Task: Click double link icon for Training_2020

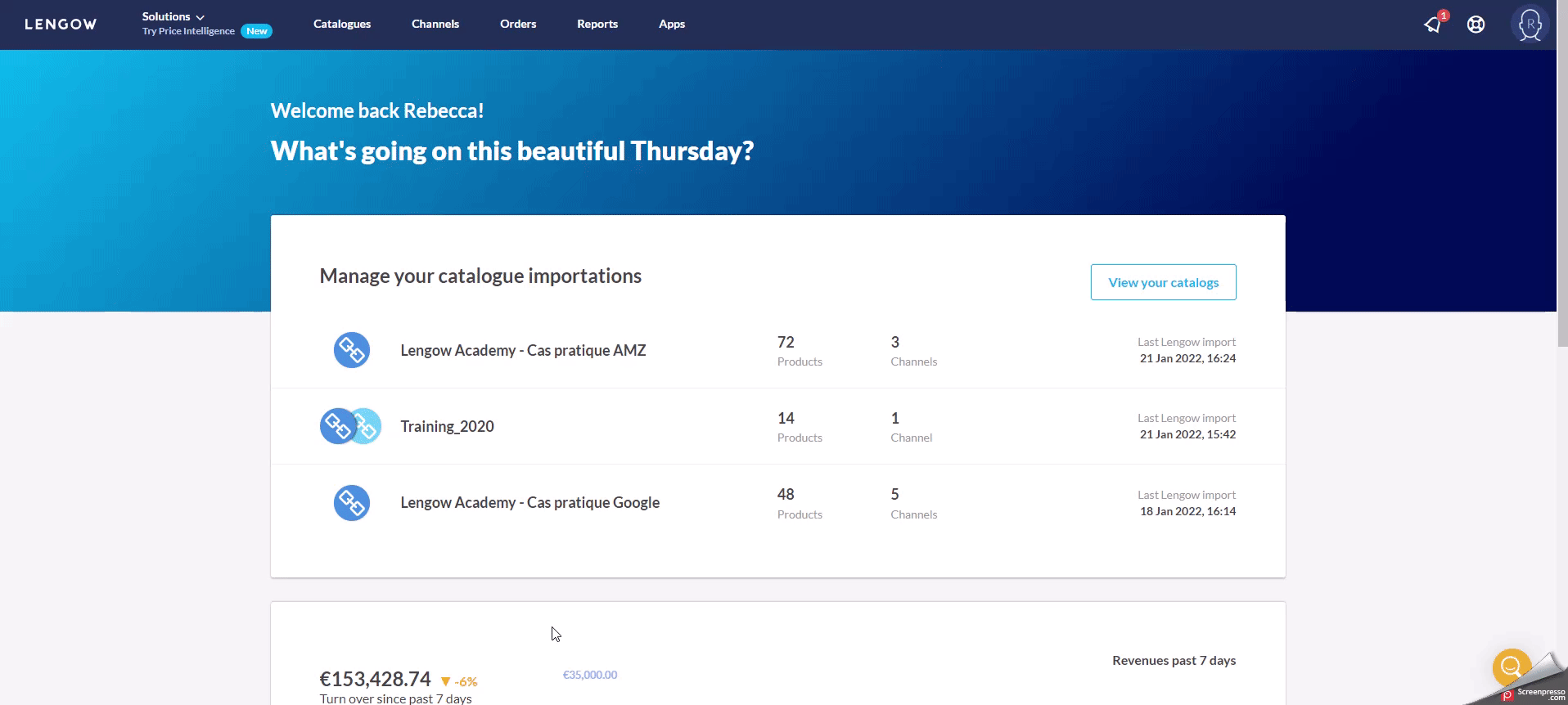Action: [x=350, y=426]
